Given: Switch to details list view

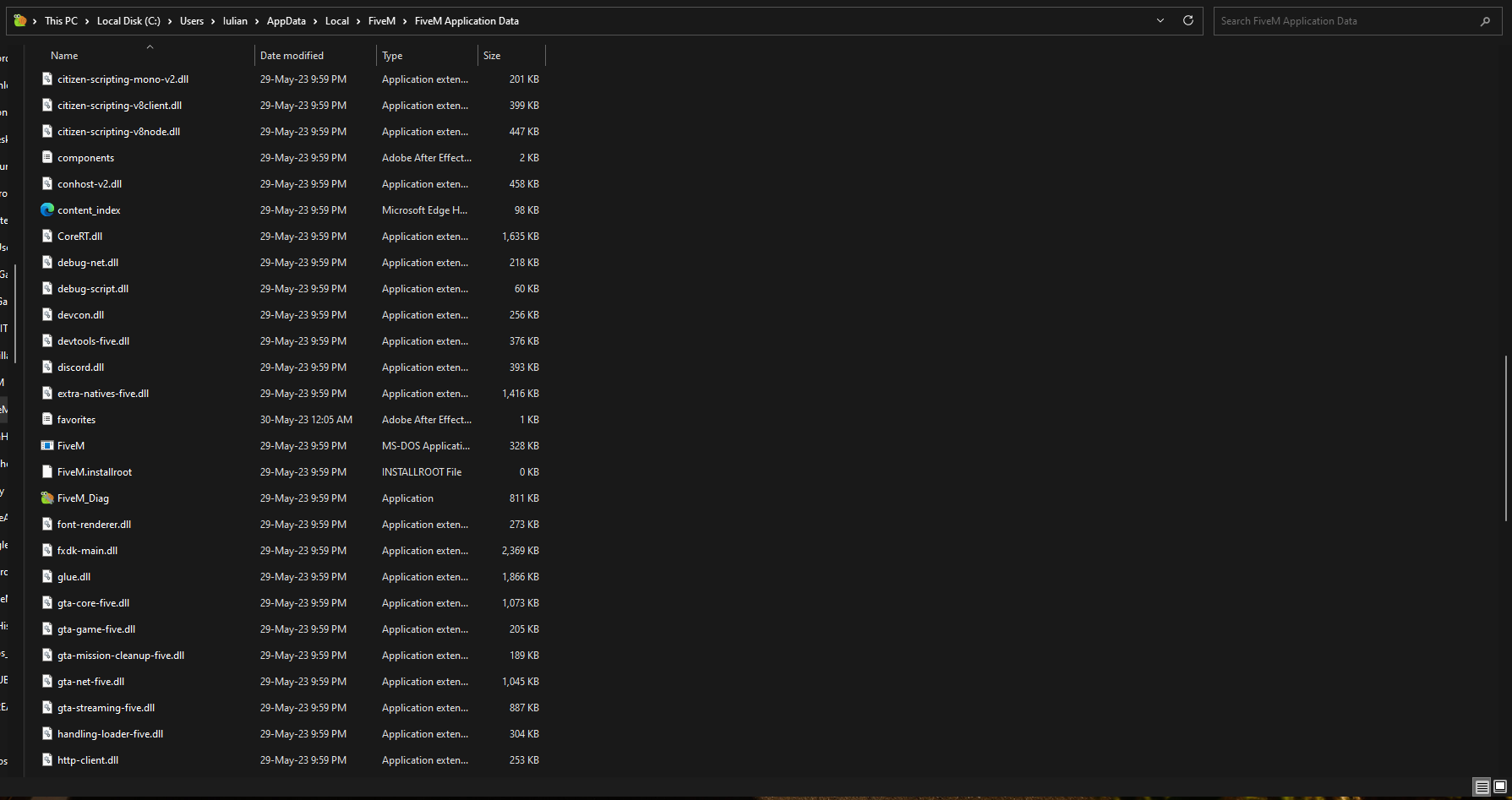Looking at the screenshot, I should coord(1482,786).
